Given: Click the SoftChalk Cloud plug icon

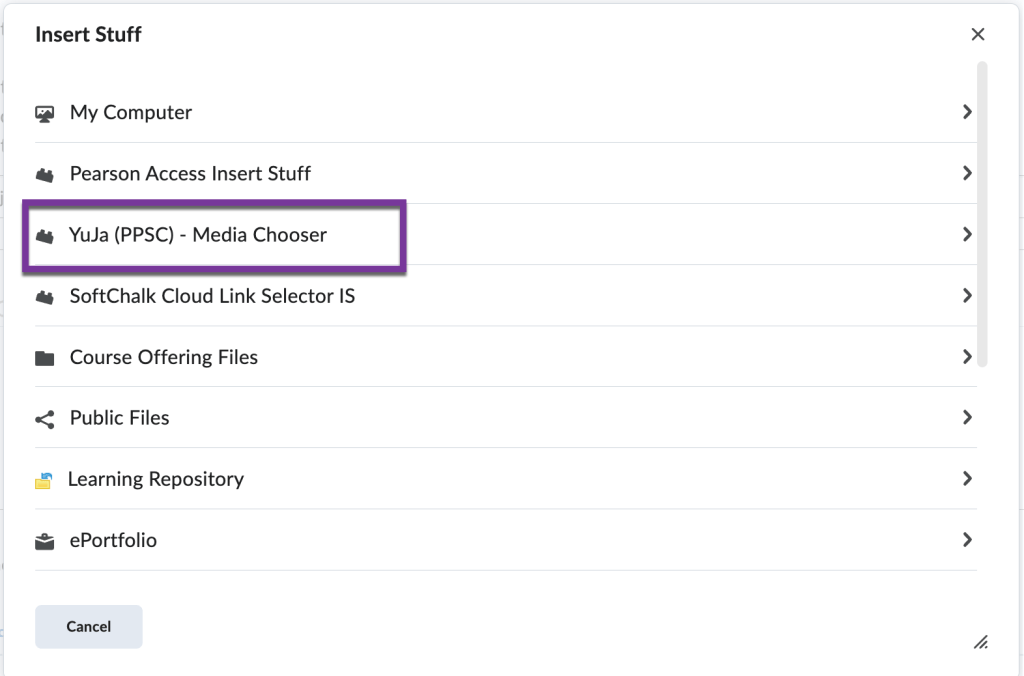Looking at the screenshot, I should [x=45, y=295].
